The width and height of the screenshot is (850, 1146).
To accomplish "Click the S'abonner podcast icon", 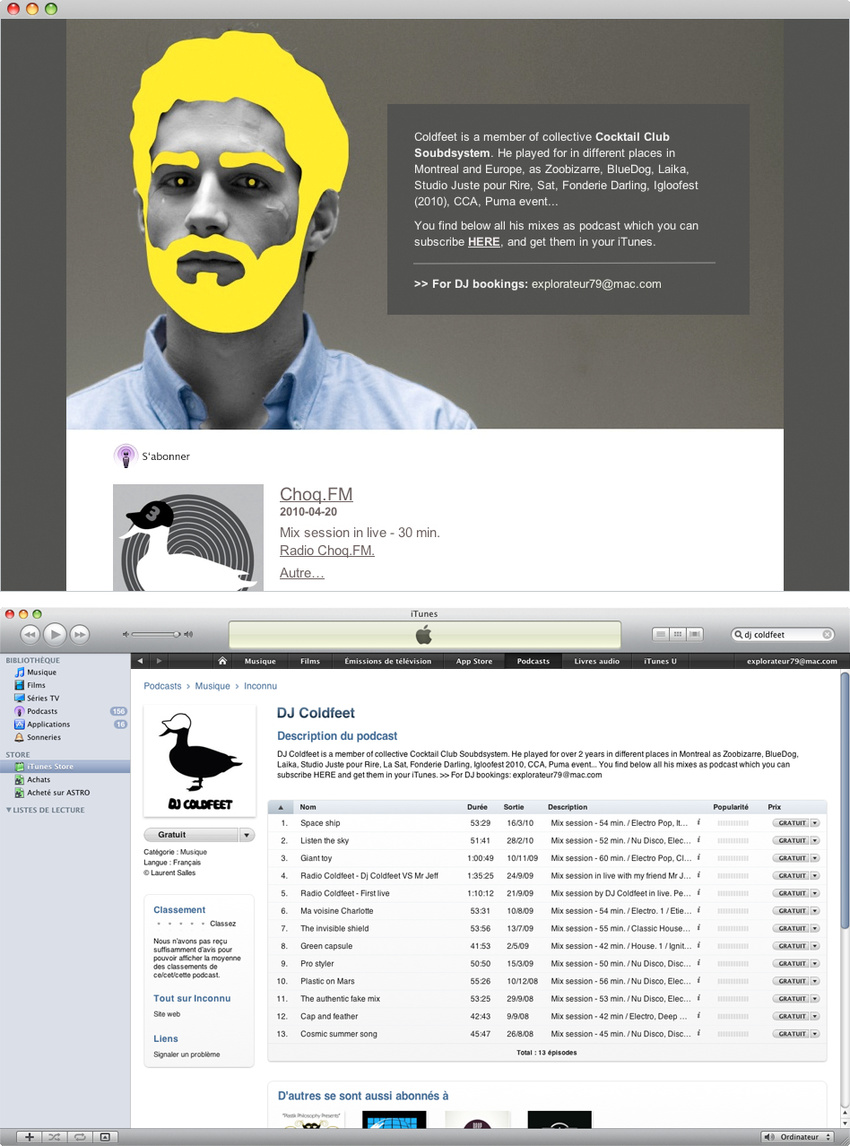I will pos(126,456).
